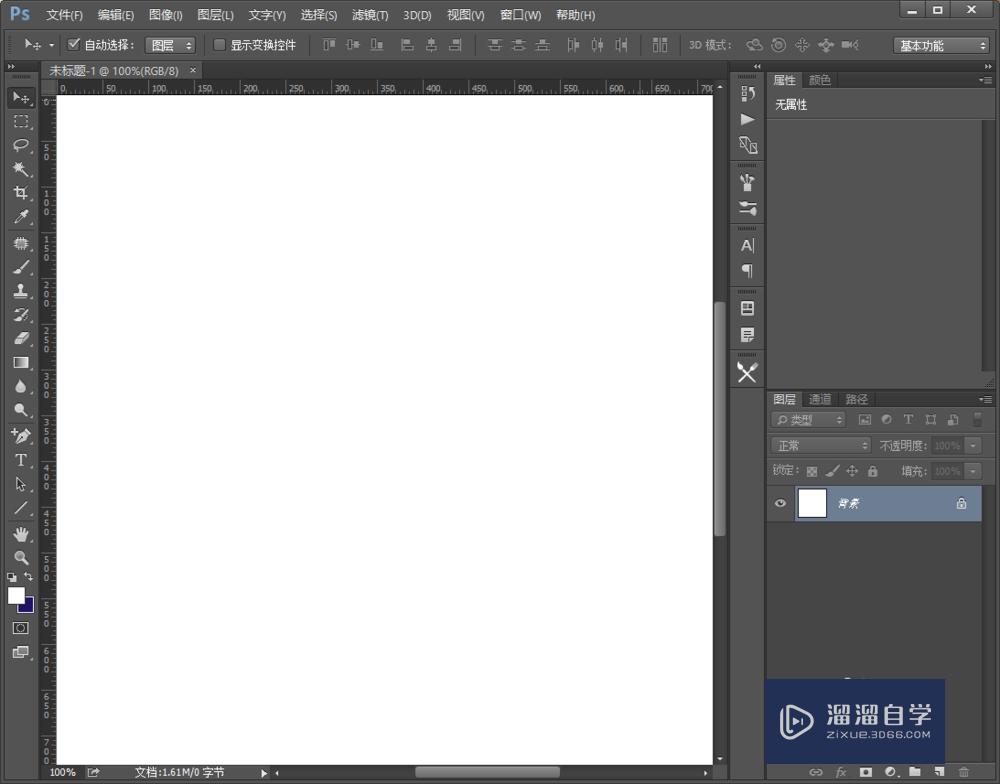Open the Properties panel flyout menu
This screenshot has height=784, width=1000.
986,80
